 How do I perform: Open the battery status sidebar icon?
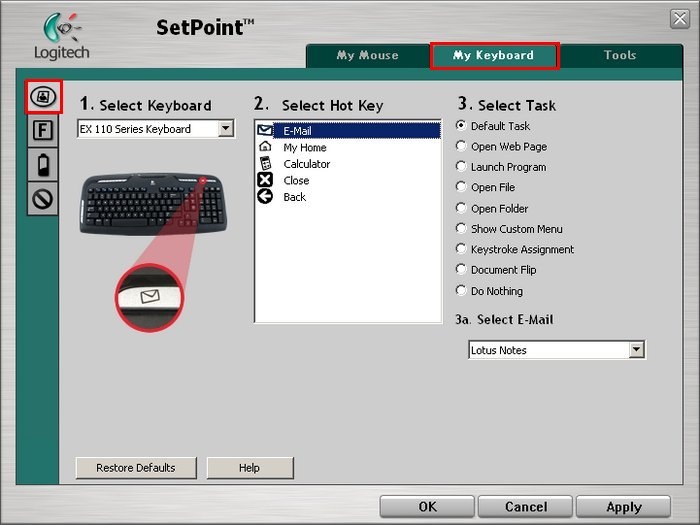pos(43,165)
